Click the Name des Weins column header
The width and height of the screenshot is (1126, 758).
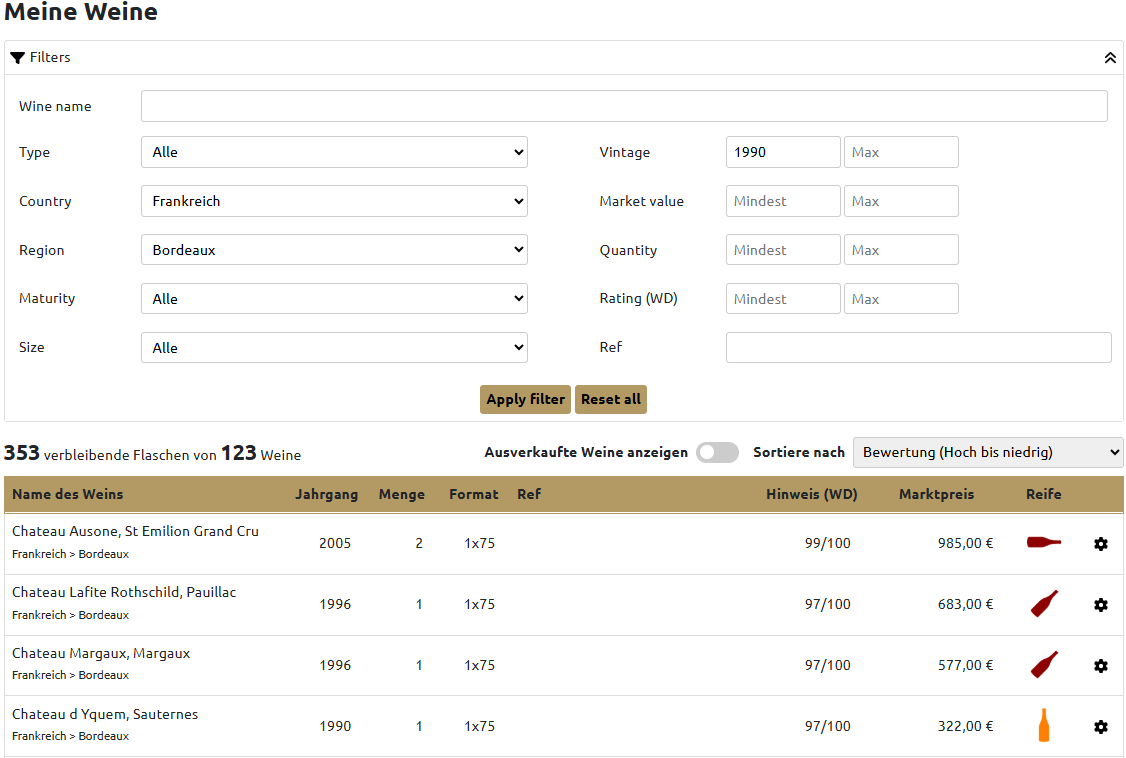pos(68,494)
